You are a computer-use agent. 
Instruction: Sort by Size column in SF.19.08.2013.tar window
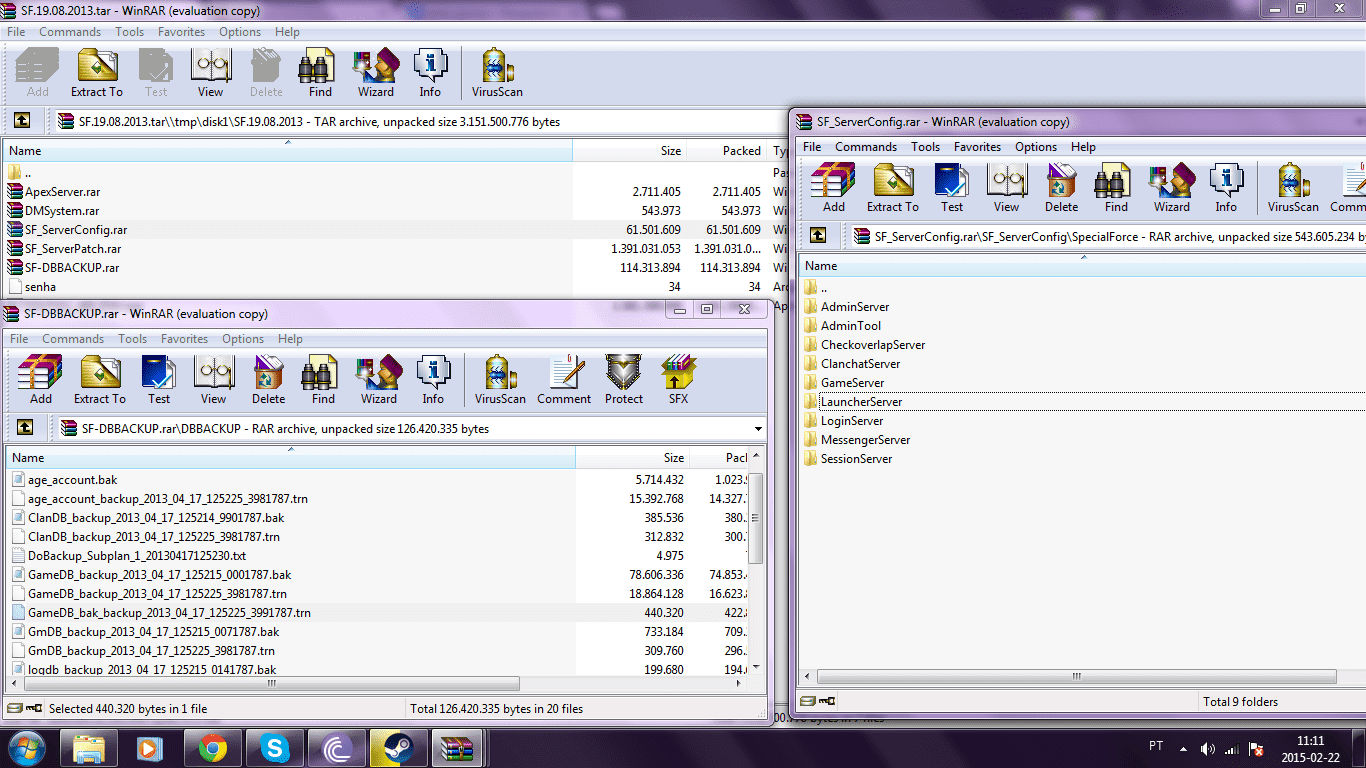tap(630, 151)
